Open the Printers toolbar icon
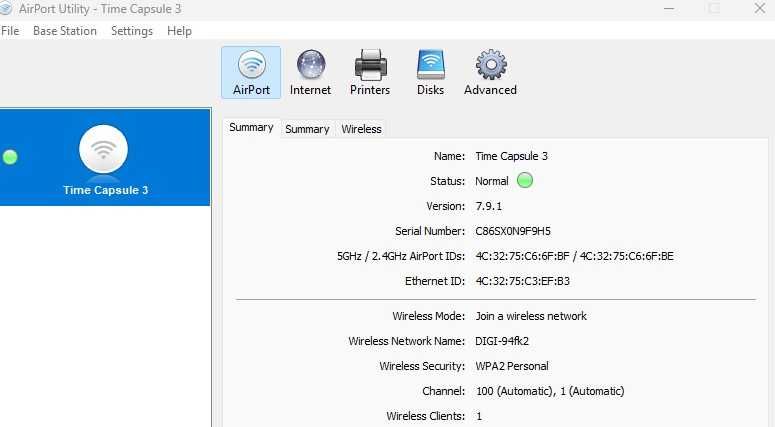Image resolution: width=775 pixels, height=427 pixels. (370, 73)
